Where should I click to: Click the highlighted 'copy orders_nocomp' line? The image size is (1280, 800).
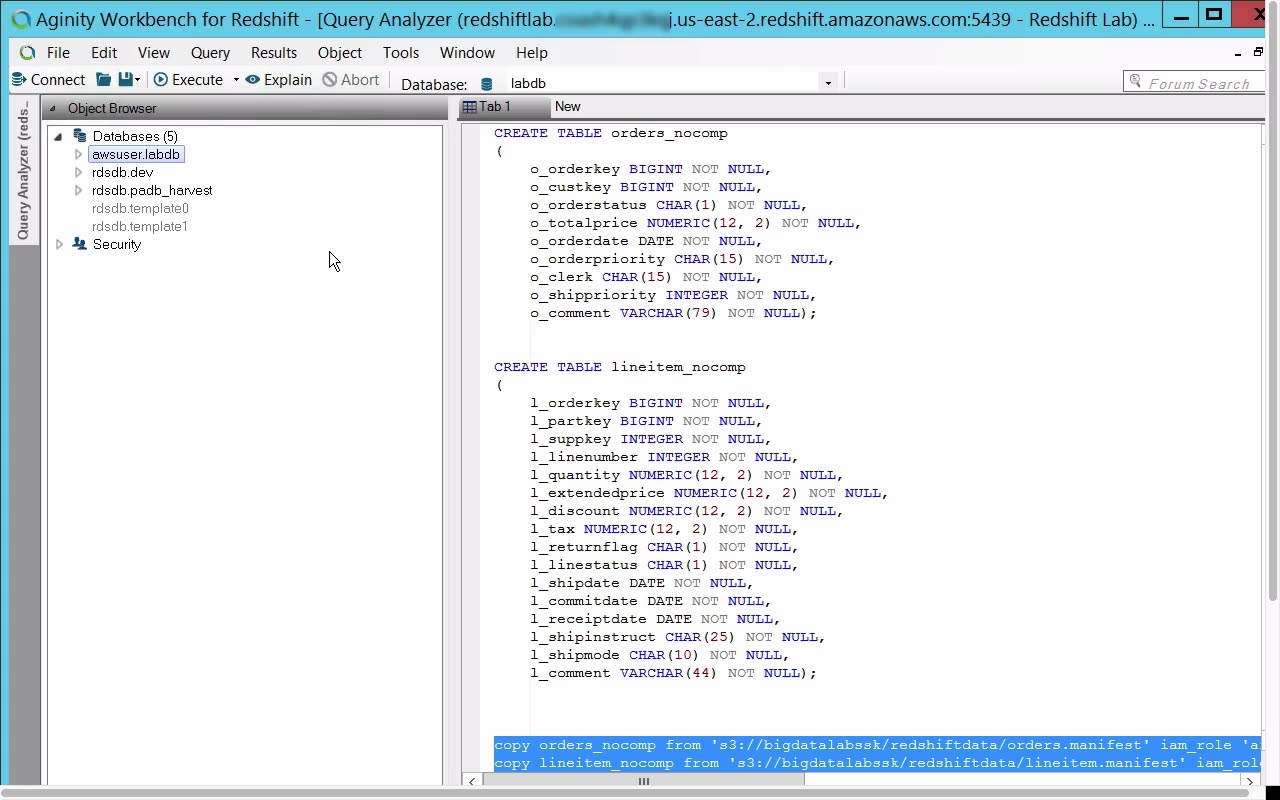tap(878, 745)
